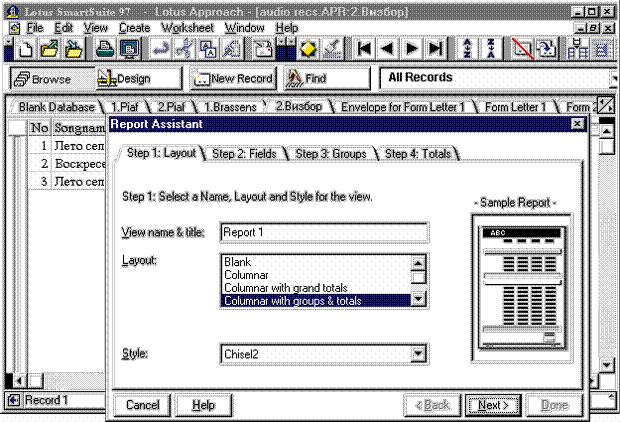Click the paste icon in toolbar
The width and height of the screenshot is (620, 422).
[232, 49]
